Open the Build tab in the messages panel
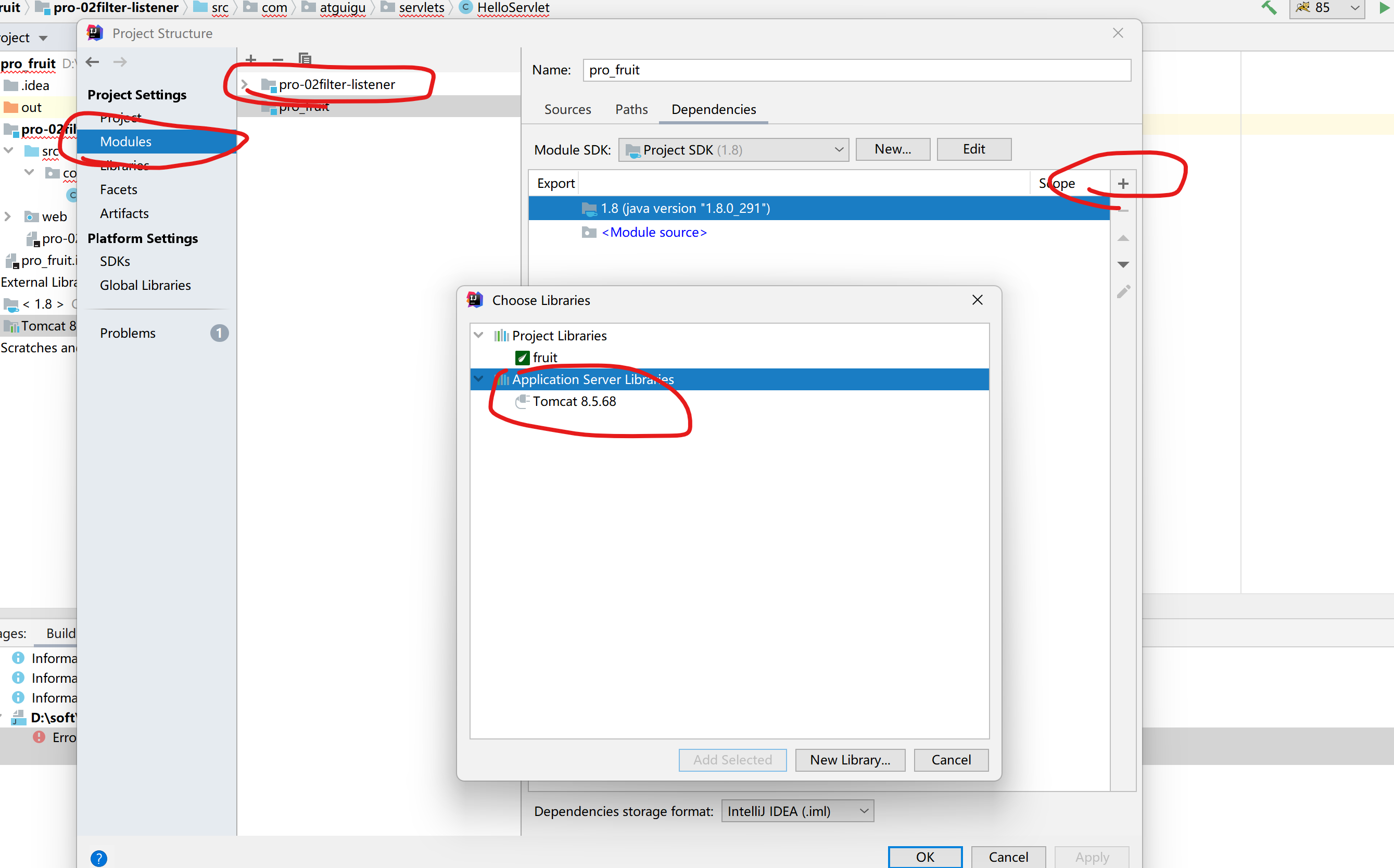This screenshot has width=1394, height=868. click(x=60, y=633)
